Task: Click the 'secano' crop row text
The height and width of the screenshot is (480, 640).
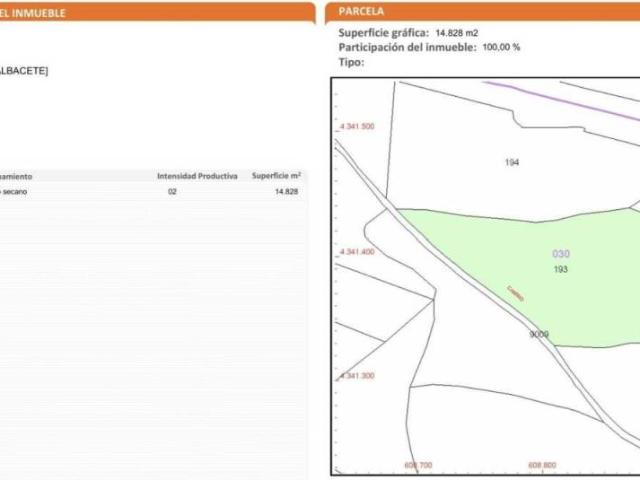Action: click(13, 192)
